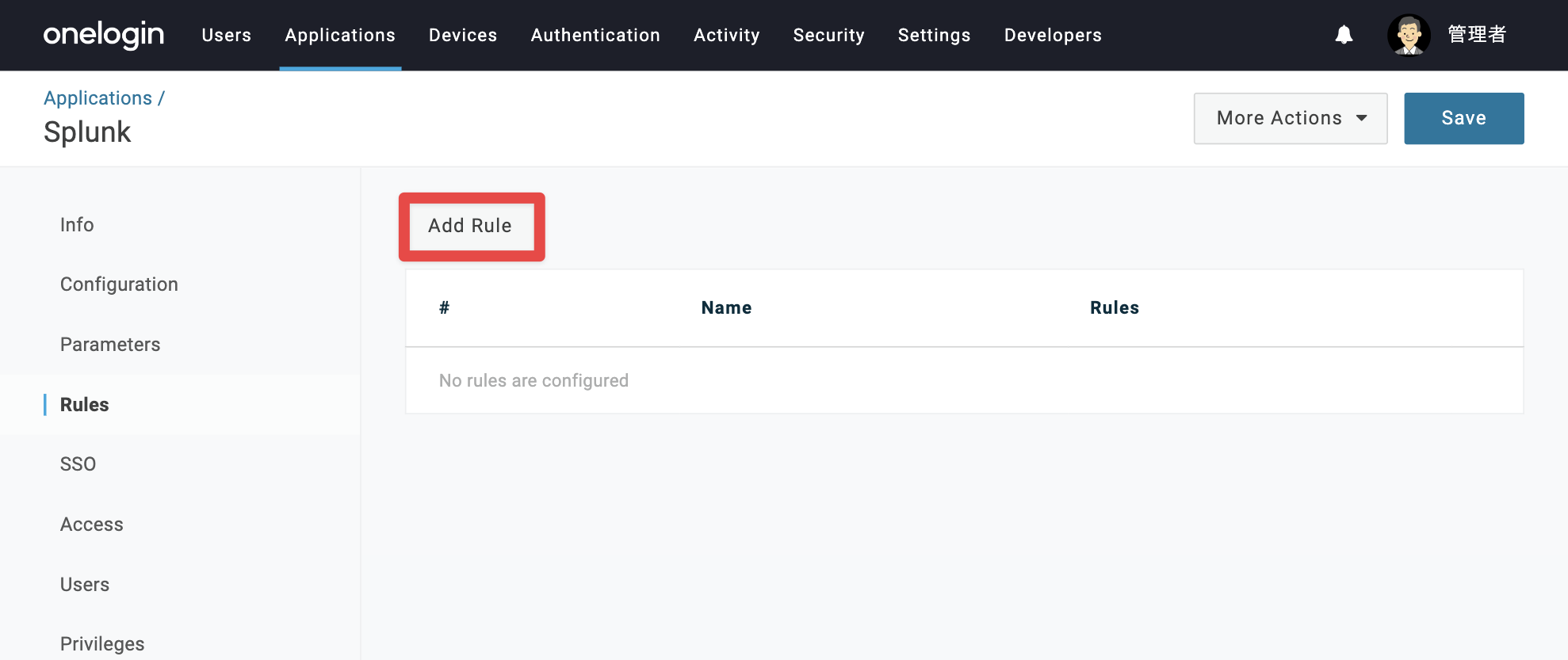This screenshot has height=660, width=1568.
Task: Open the Devices top menu
Action: pos(463,35)
